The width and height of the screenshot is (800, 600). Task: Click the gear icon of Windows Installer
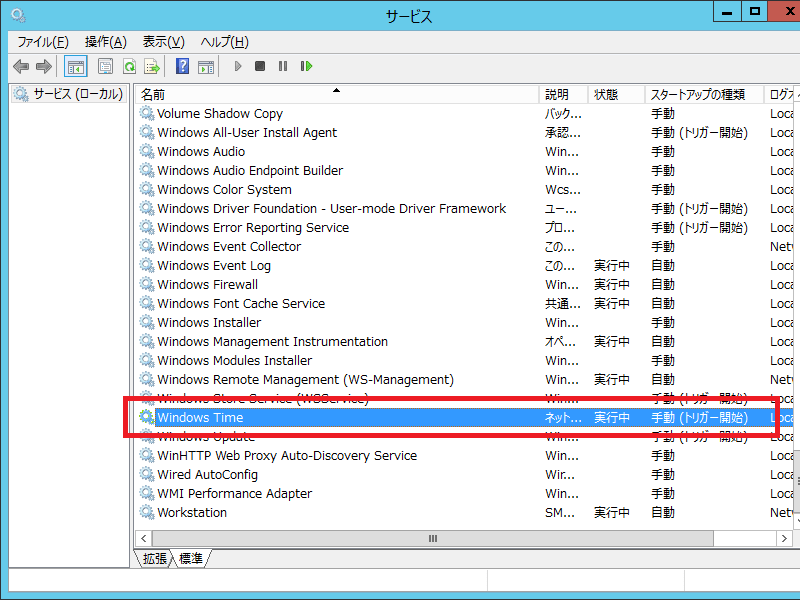pos(147,322)
